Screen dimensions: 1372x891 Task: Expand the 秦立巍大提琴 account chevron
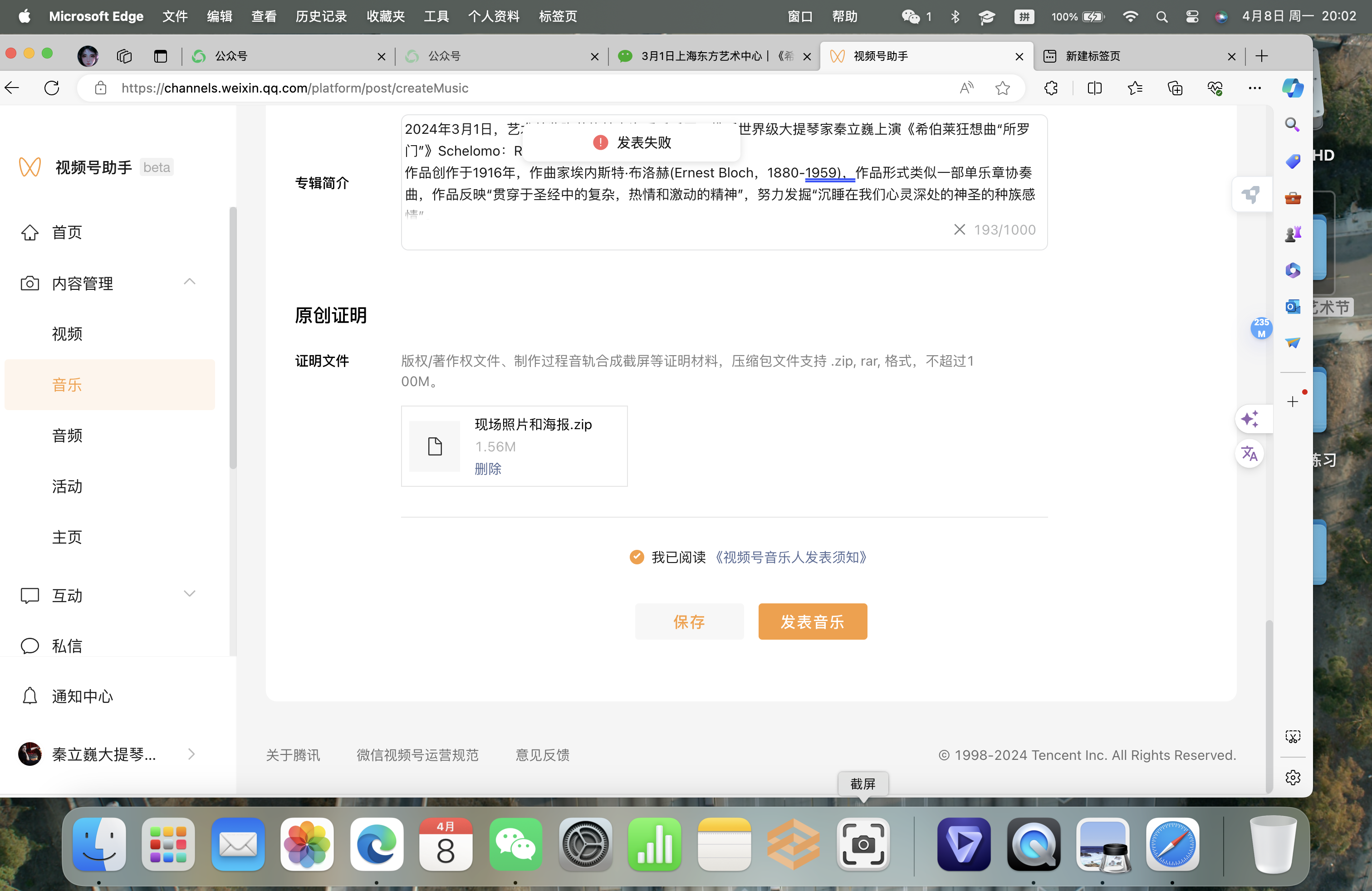[191, 754]
